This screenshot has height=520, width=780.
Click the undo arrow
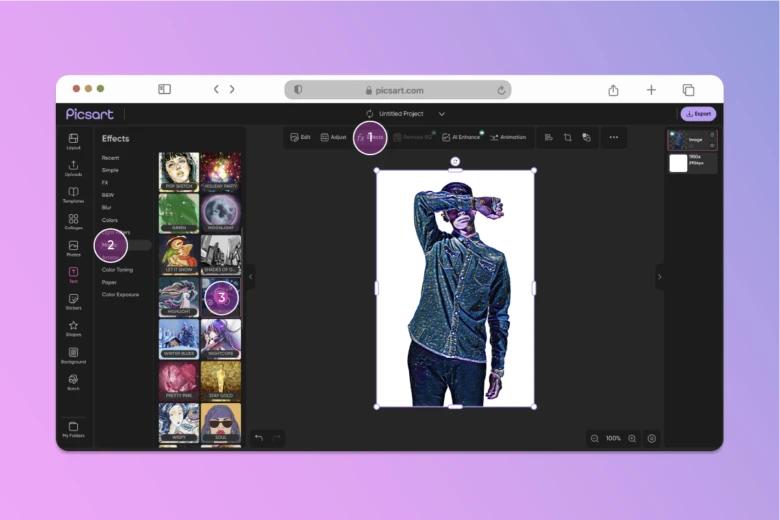click(x=259, y=438)
